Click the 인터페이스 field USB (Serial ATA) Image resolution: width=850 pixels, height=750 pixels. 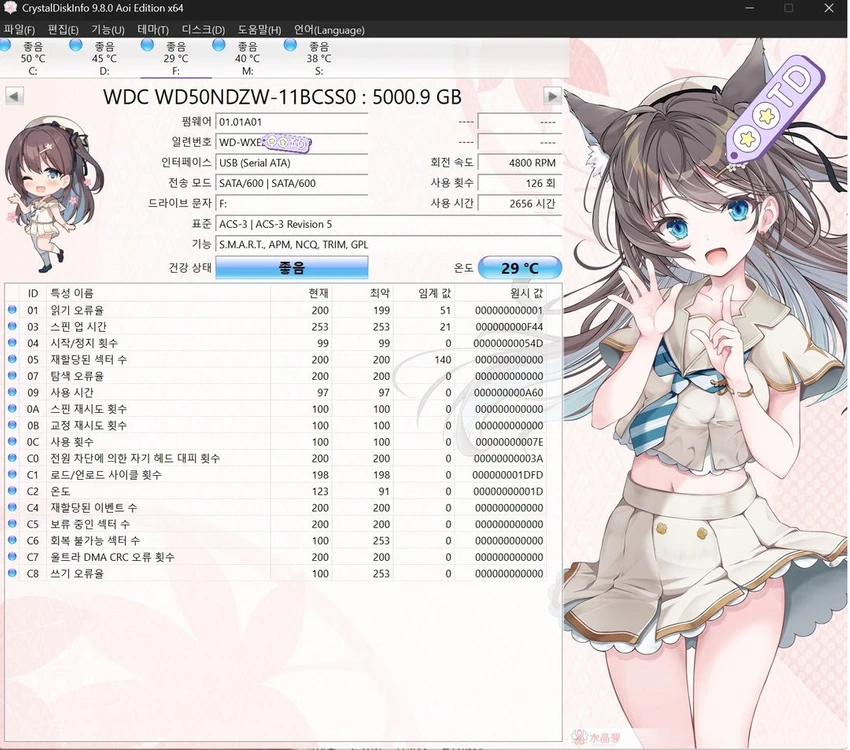click(x=292, y=163)
